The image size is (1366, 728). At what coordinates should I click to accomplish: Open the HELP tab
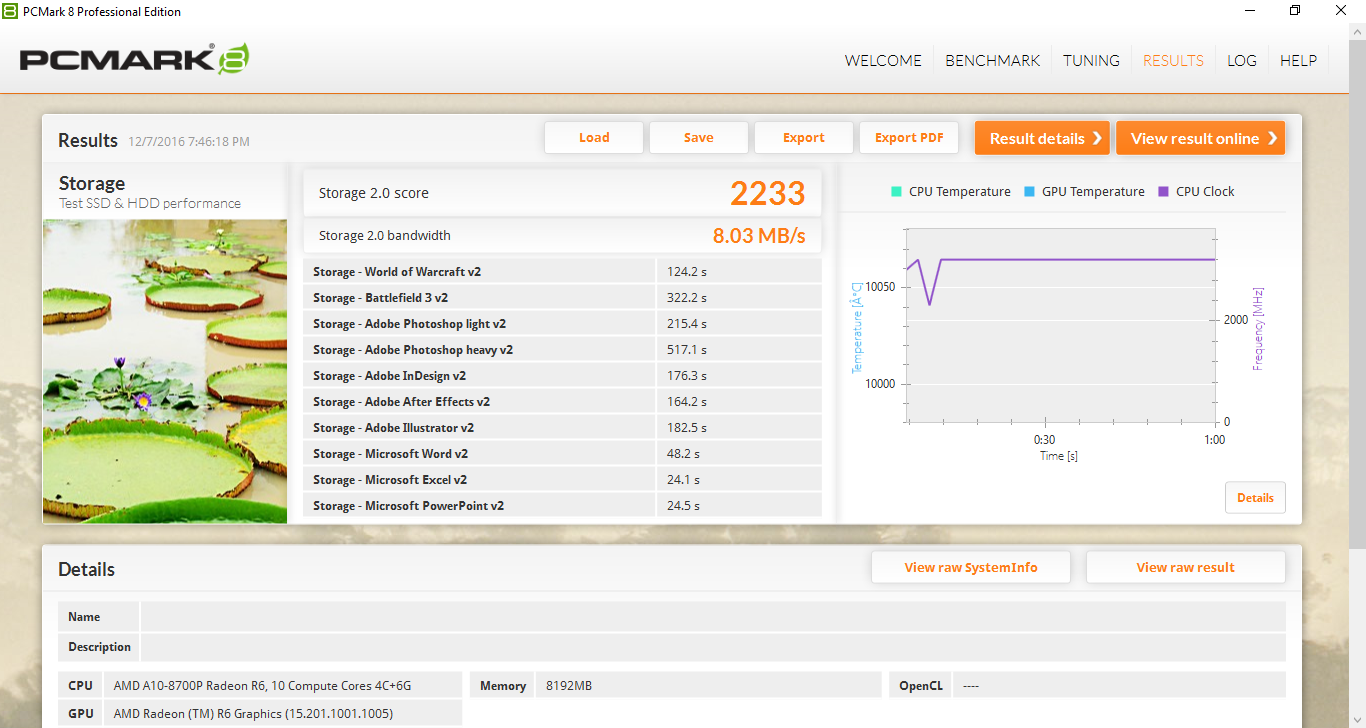[1298, 60]
